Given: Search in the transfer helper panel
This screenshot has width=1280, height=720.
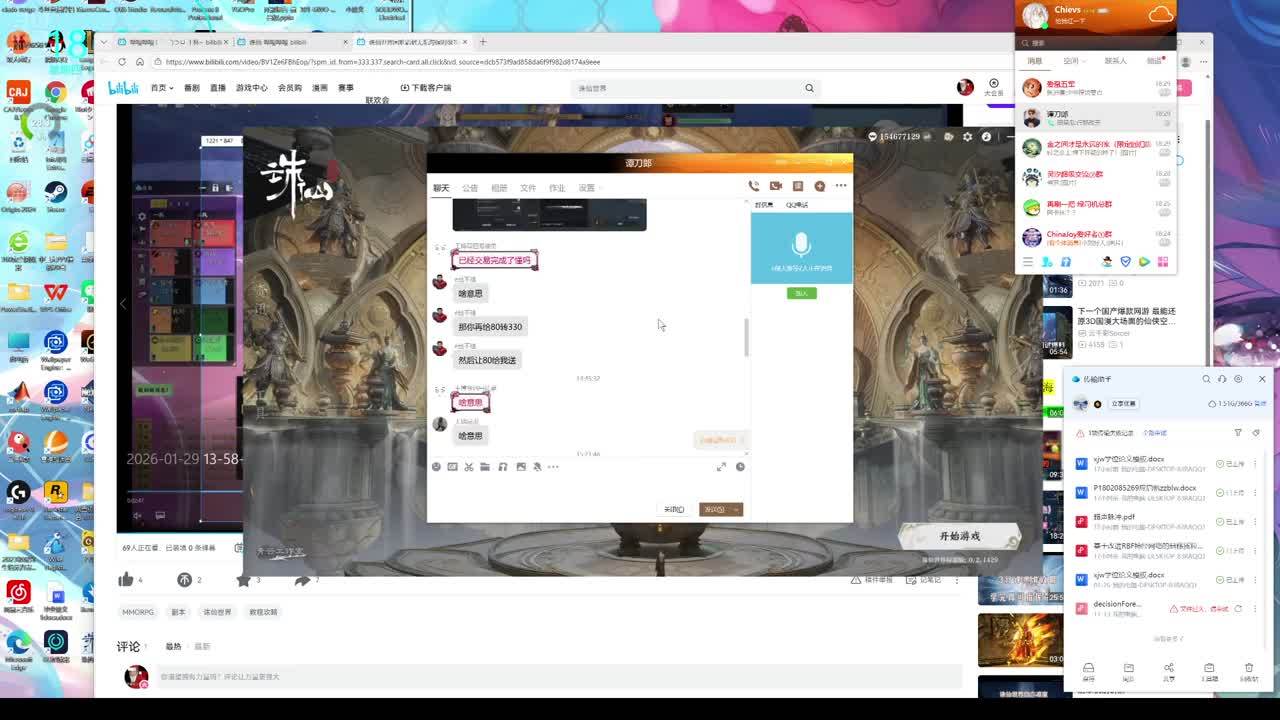Looking at the screenshot, I should point(1206,379).
